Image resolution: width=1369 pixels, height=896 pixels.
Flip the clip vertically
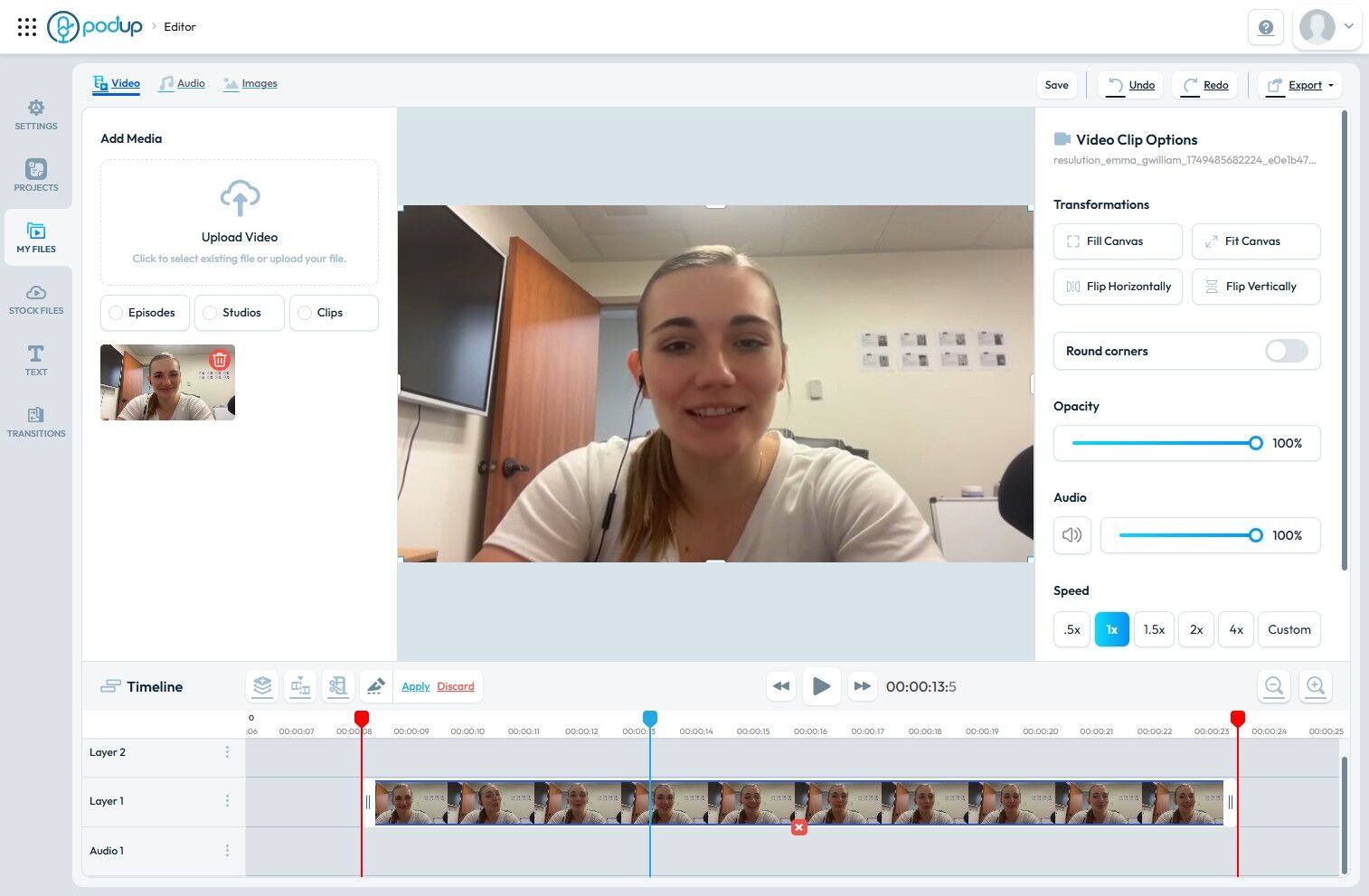[x=1256, y=287]
